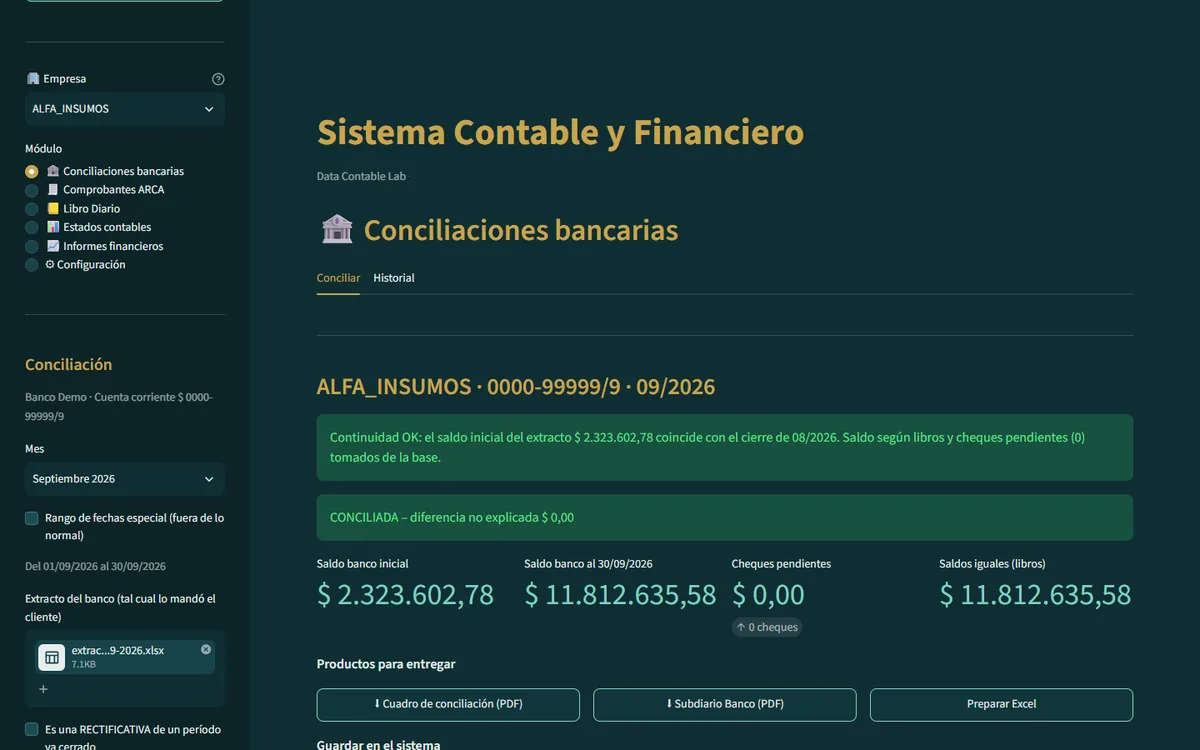Click the Saldo banco al 30/09/2026 value
Screen dimensions: 1200x750
(620, 595)
